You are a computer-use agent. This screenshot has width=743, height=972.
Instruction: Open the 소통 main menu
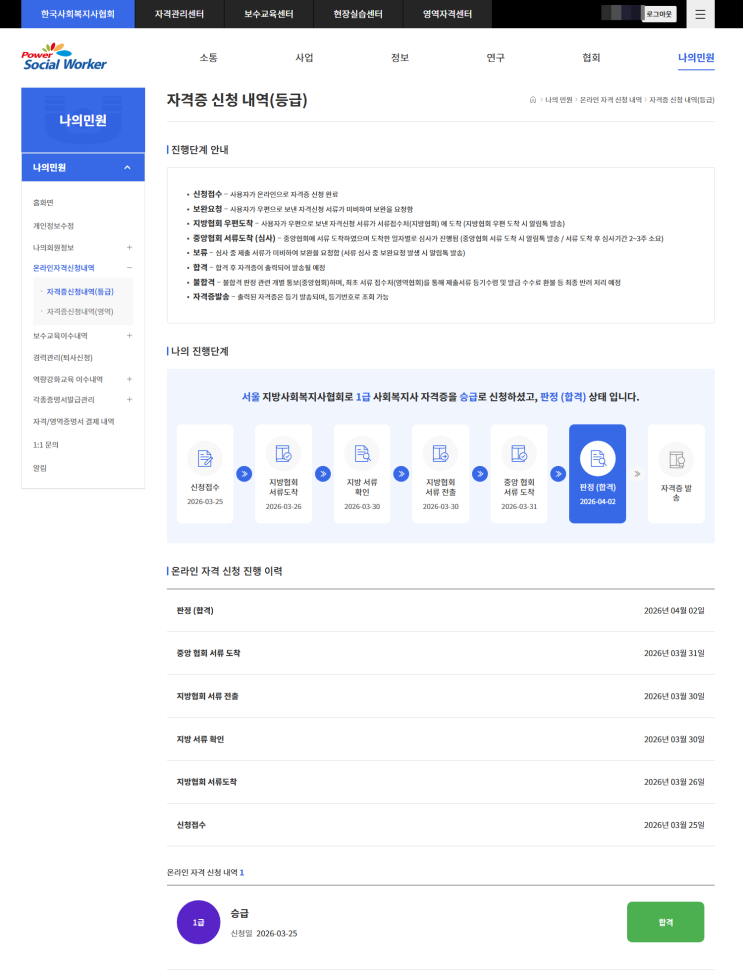point(208,58)
